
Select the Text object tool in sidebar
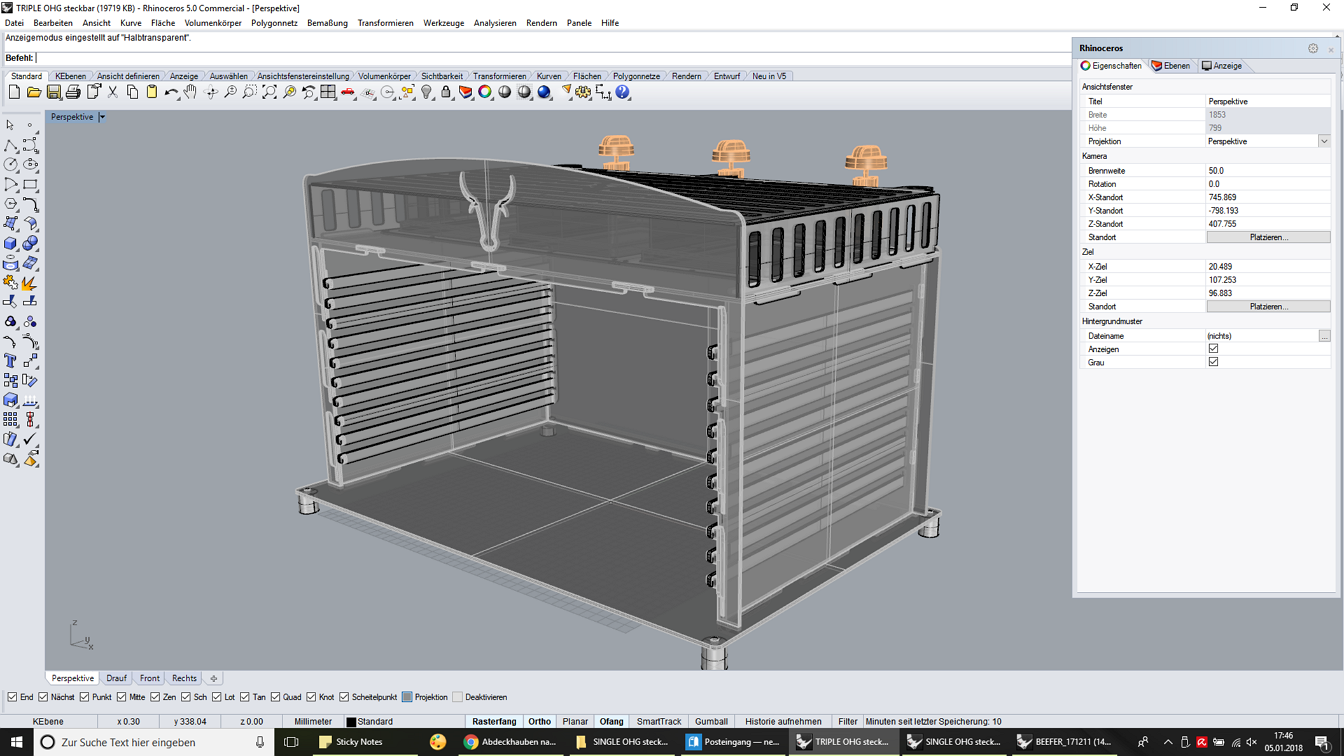point(10,361)
